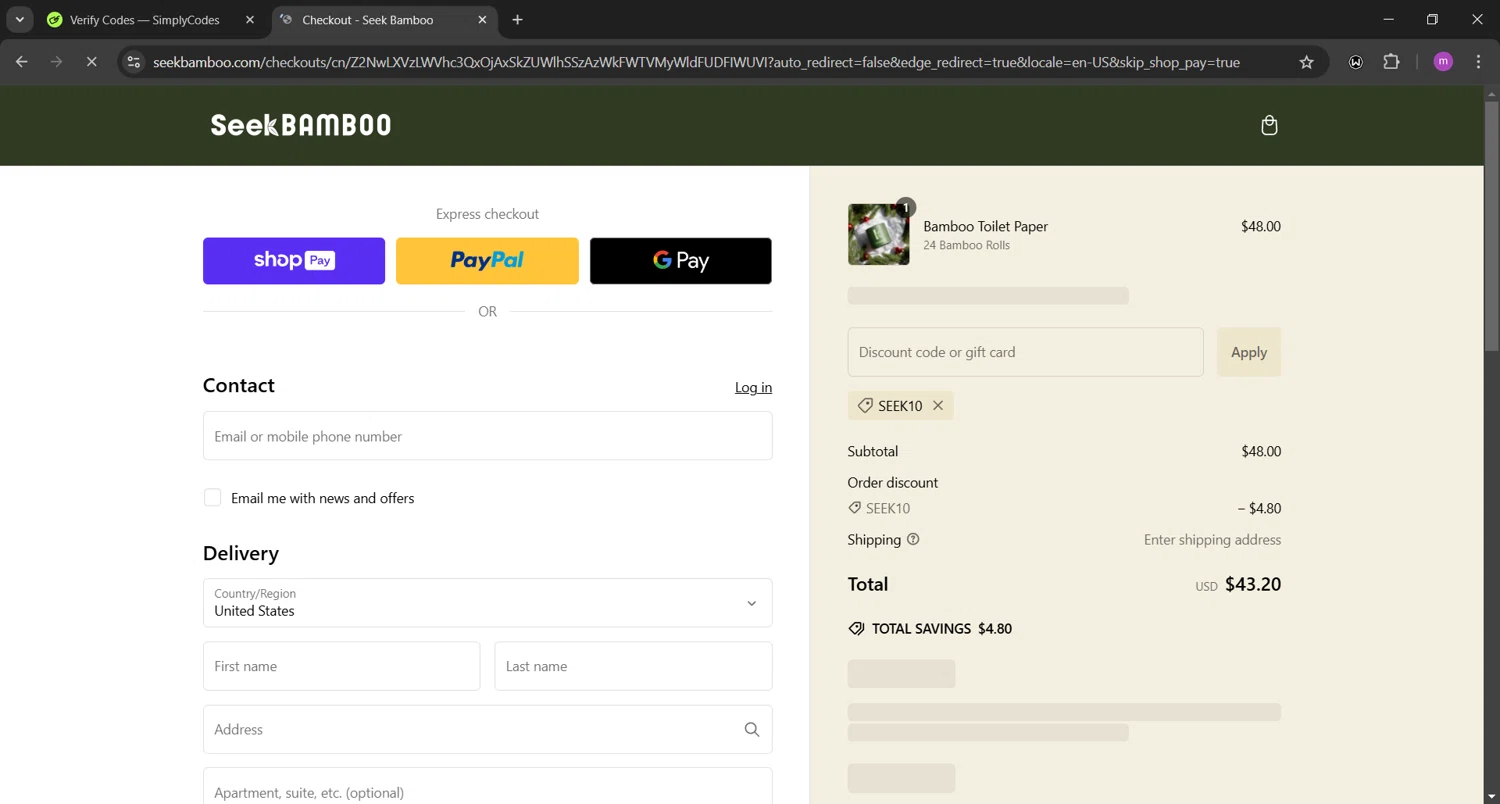The width and height of the screenshot is (1500, 804).
Task: Click the Apply discount button
Action: coord(1249,352)
